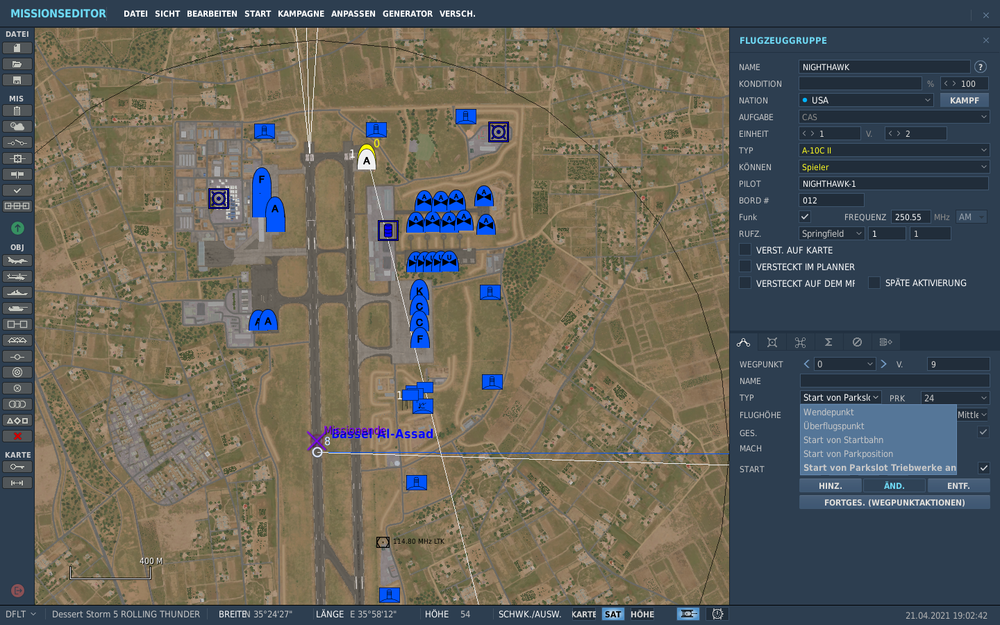Save mission with the disk icon

pos(17,80)
